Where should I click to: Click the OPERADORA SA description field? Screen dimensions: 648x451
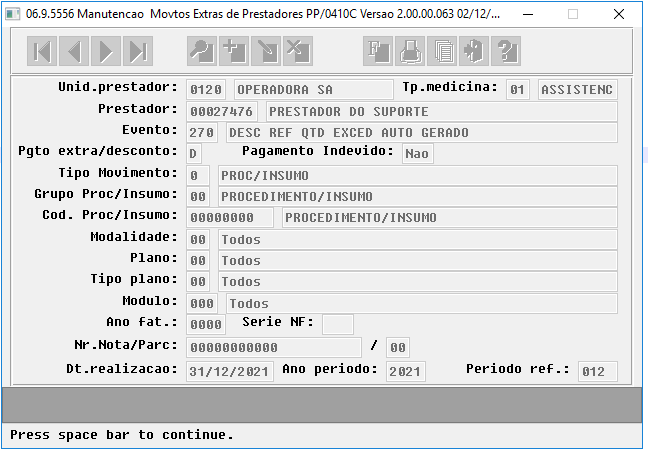point(314,90)
